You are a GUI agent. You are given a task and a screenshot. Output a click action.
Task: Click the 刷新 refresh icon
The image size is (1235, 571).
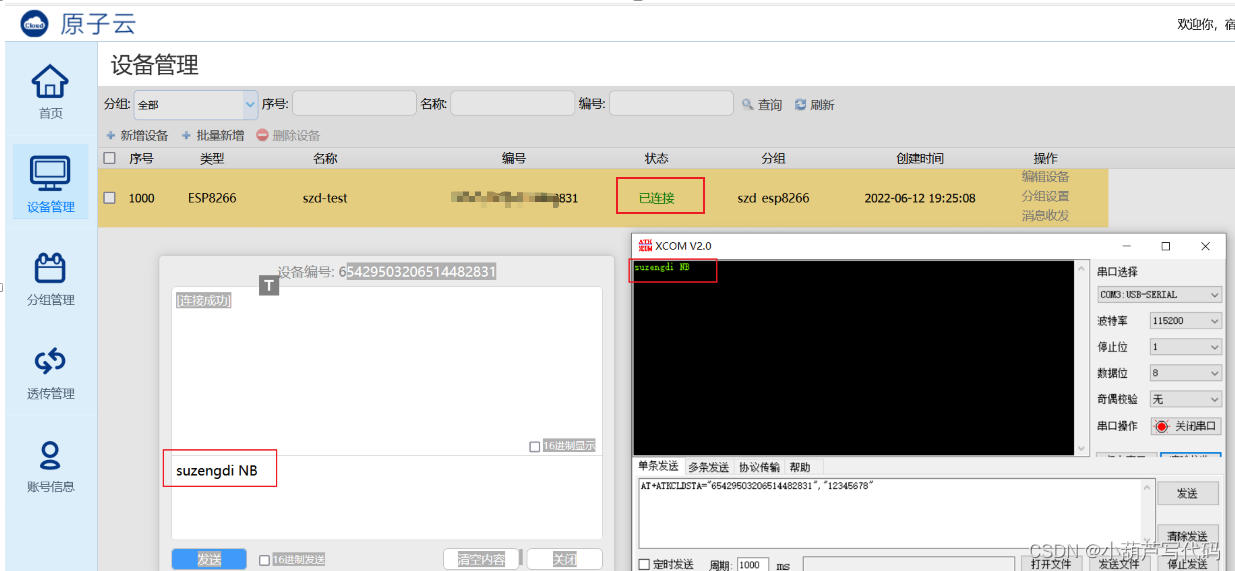(800, 104)
